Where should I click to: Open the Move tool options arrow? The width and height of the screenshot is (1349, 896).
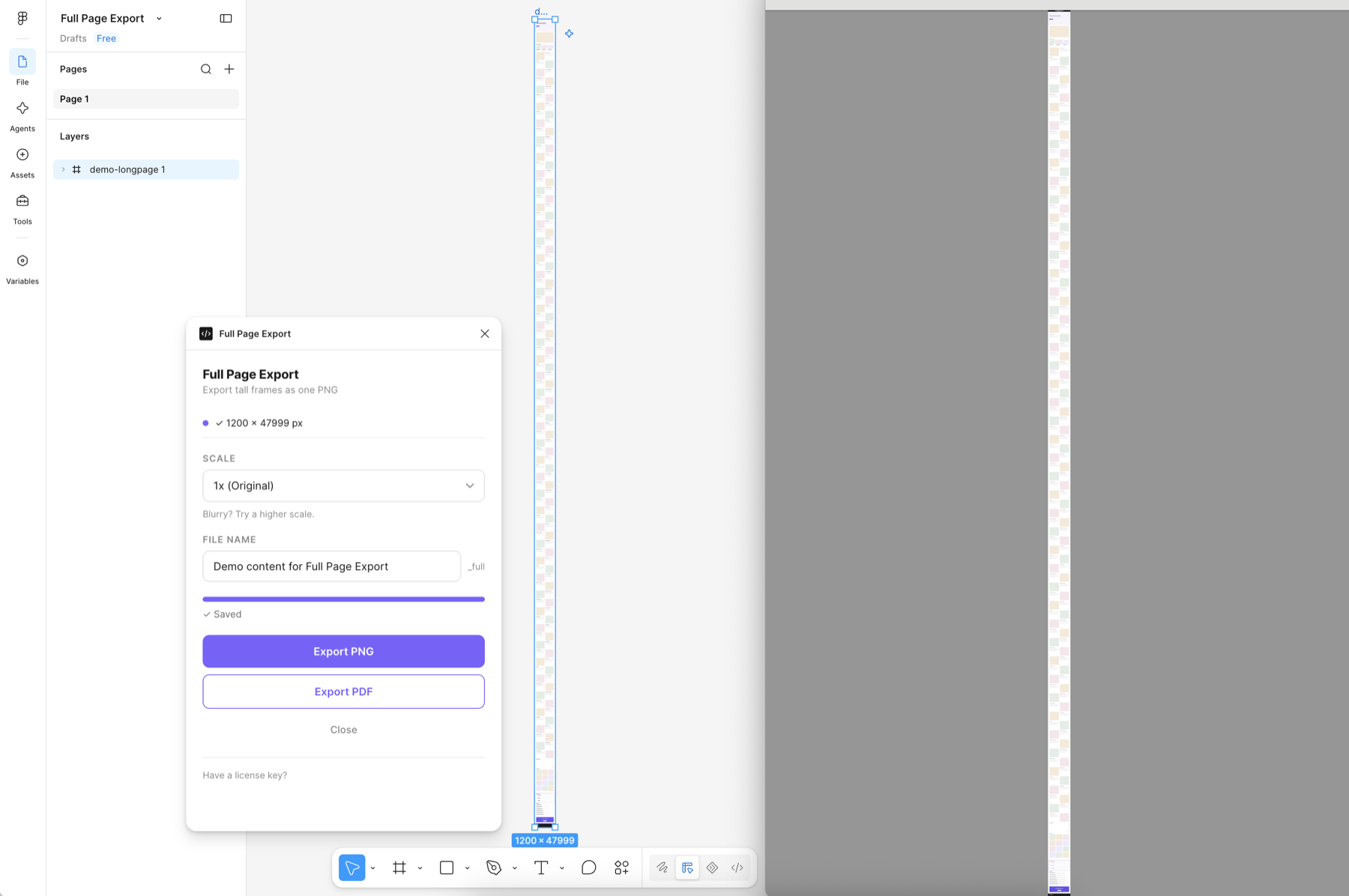(x=372, y=868)
